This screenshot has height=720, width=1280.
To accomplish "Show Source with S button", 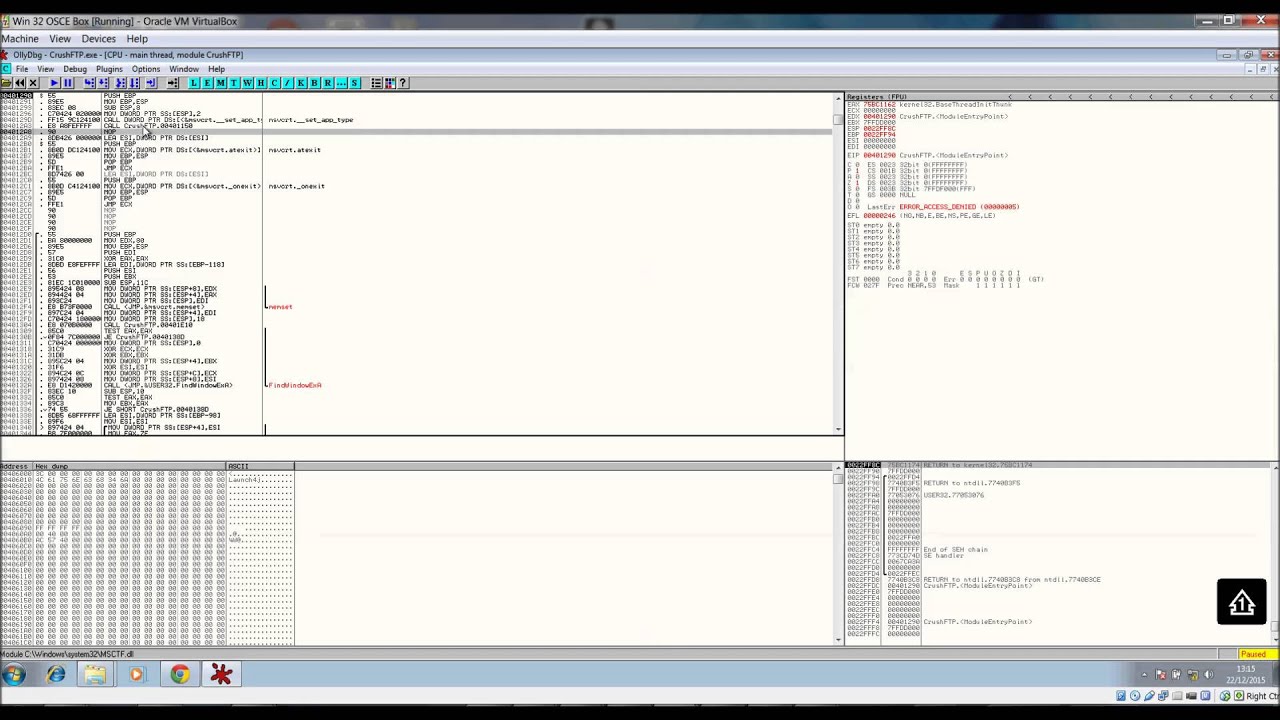I will [354, 83].
